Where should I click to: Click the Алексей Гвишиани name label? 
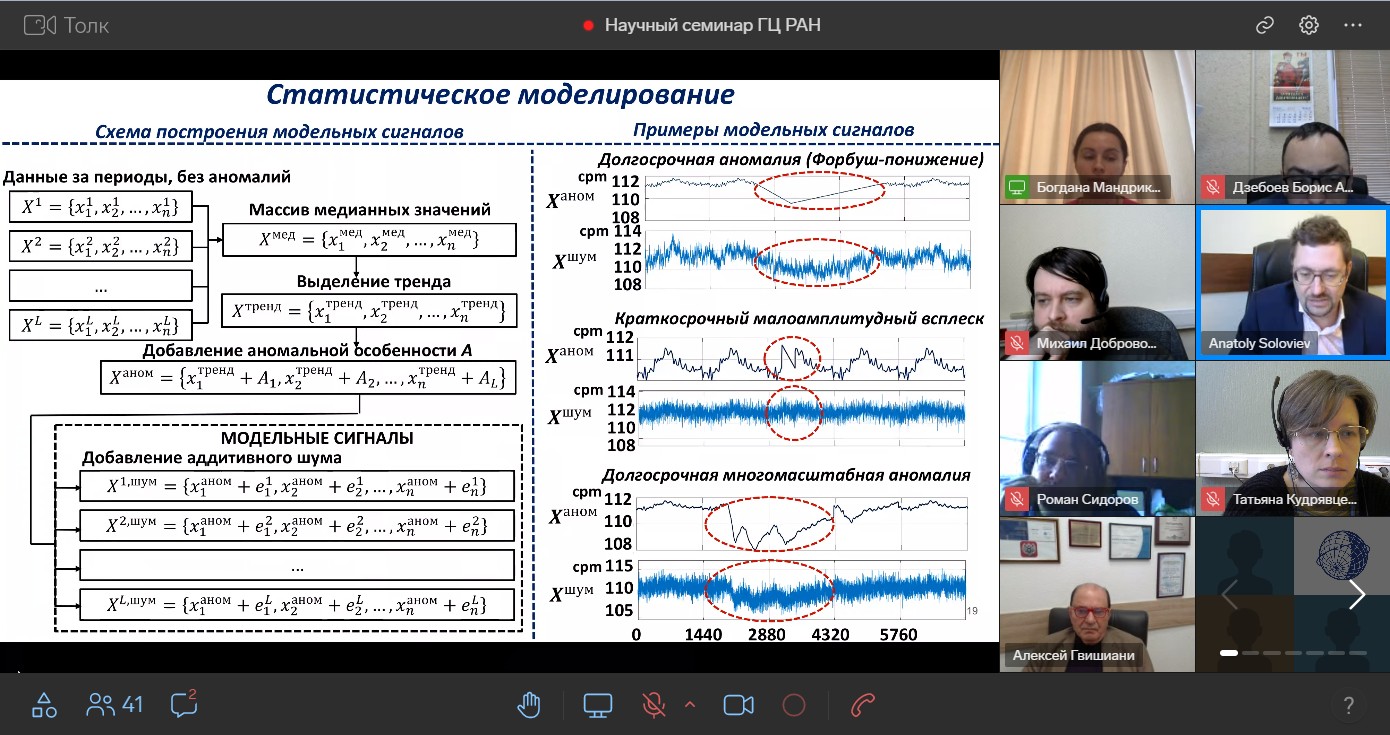(x=1076, y=656)
